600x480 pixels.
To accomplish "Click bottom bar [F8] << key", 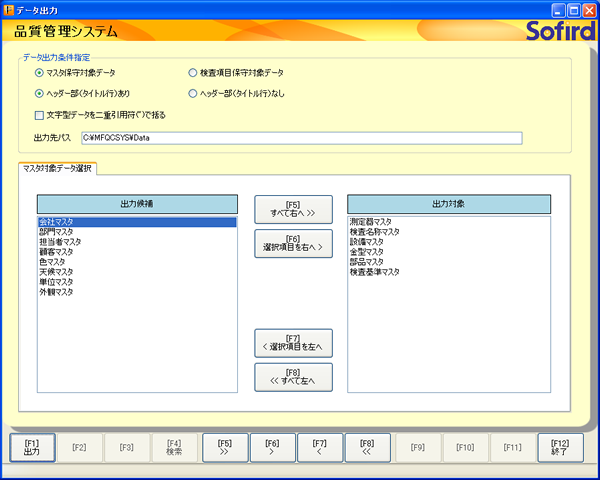I will pyautogui.click(x=368, y=446).
